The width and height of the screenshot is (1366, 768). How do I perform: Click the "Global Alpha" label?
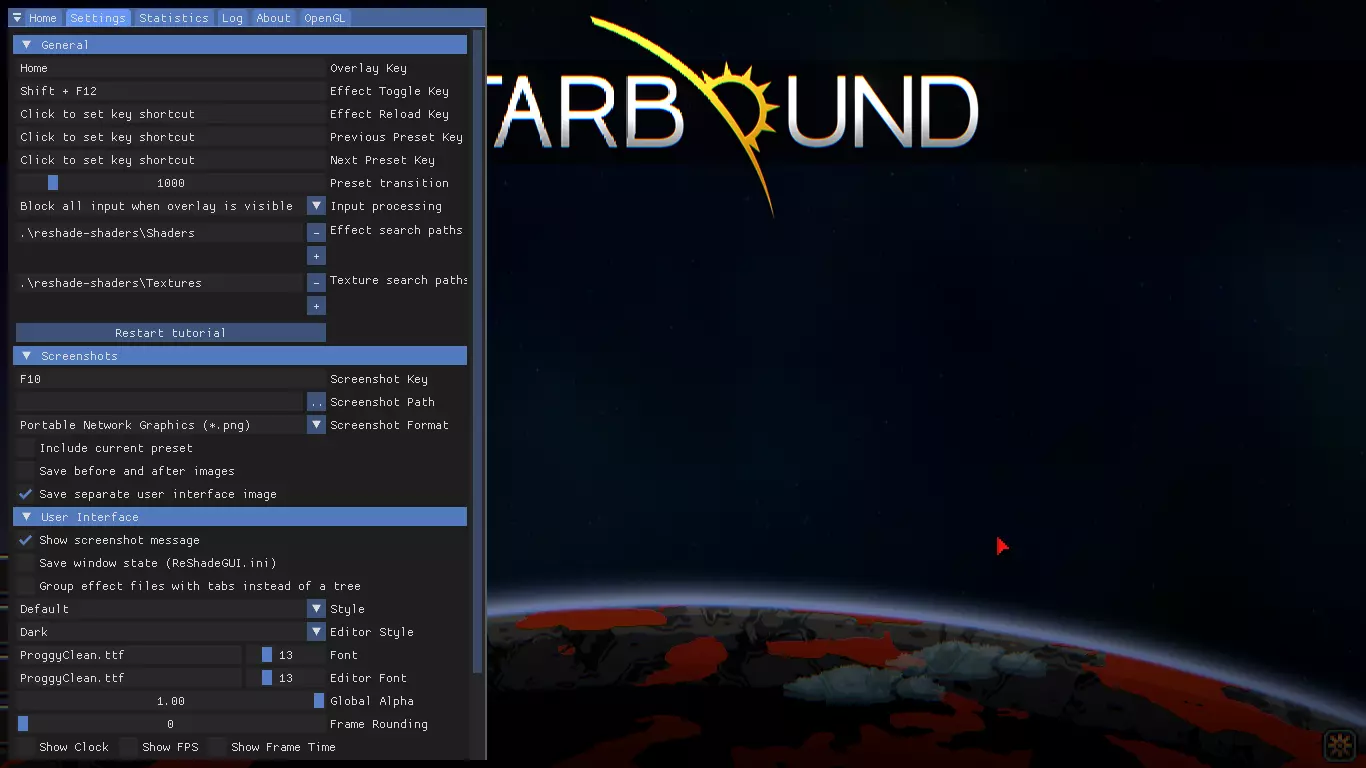[372, 701]
